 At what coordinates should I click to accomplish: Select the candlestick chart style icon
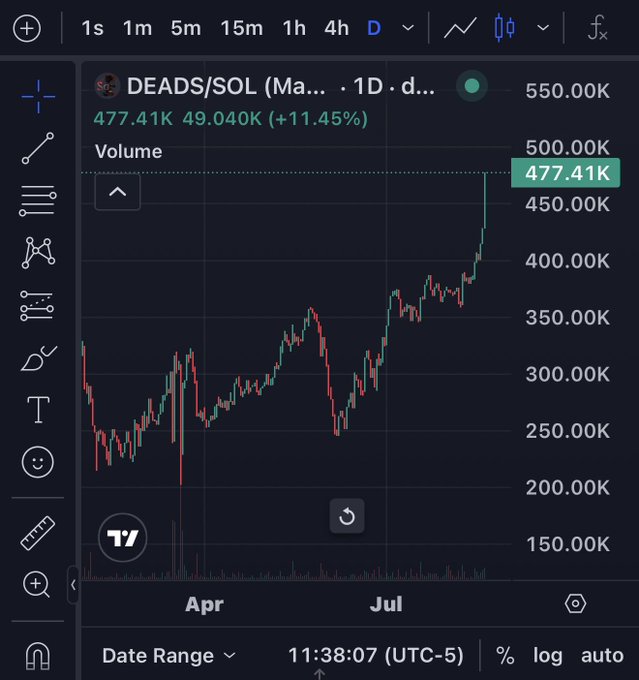(x=505, y=28)
